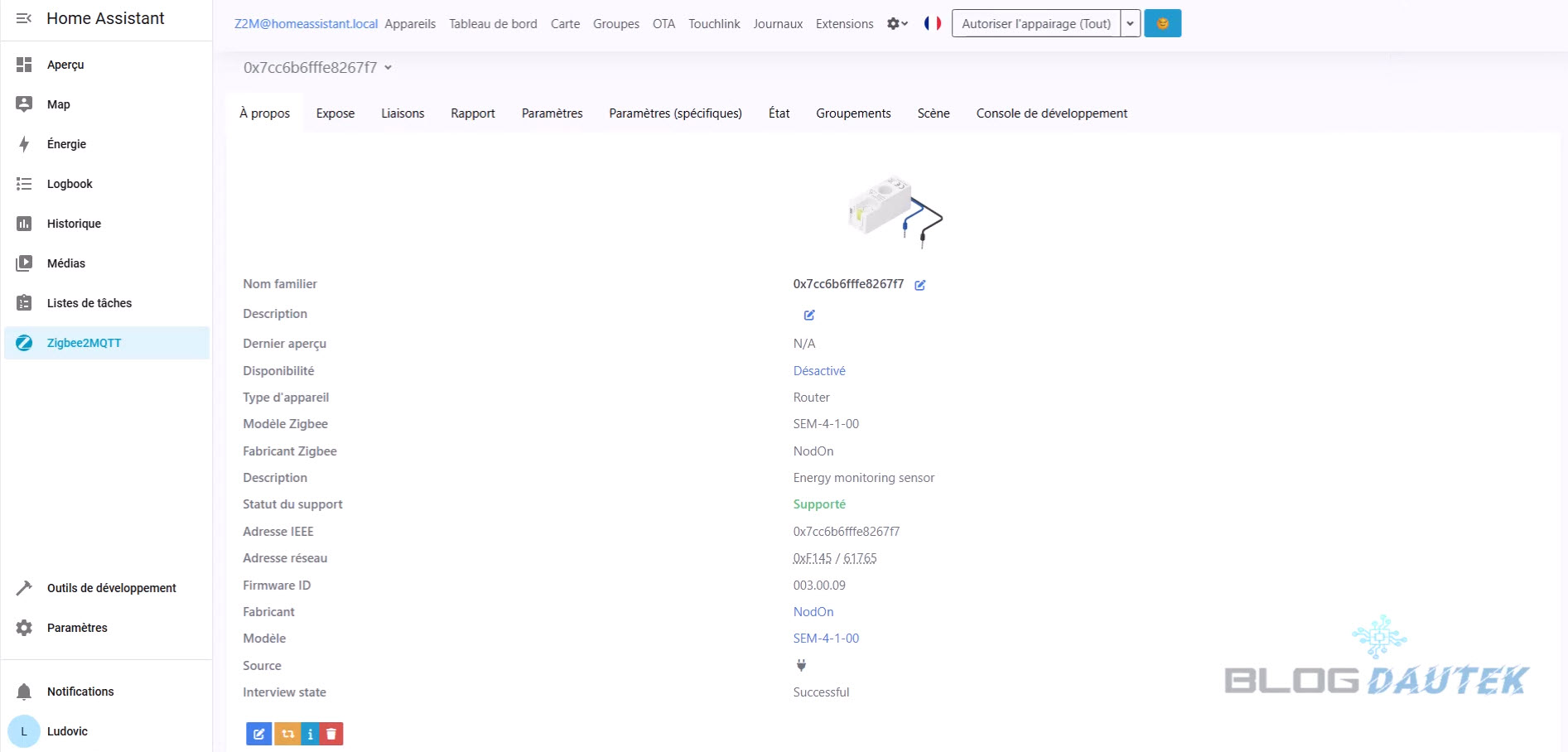Open the Console de développement tab

(x=1051, y=113)
